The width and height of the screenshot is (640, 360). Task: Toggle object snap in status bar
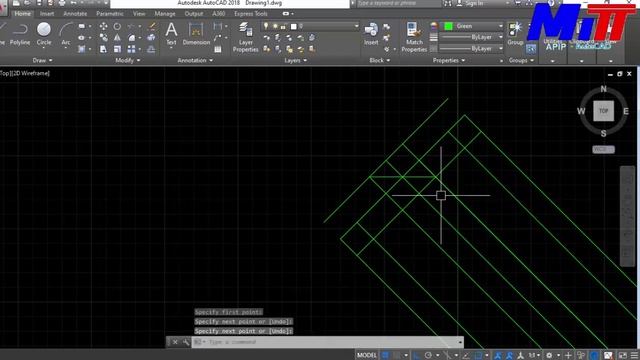click(478, 355)
